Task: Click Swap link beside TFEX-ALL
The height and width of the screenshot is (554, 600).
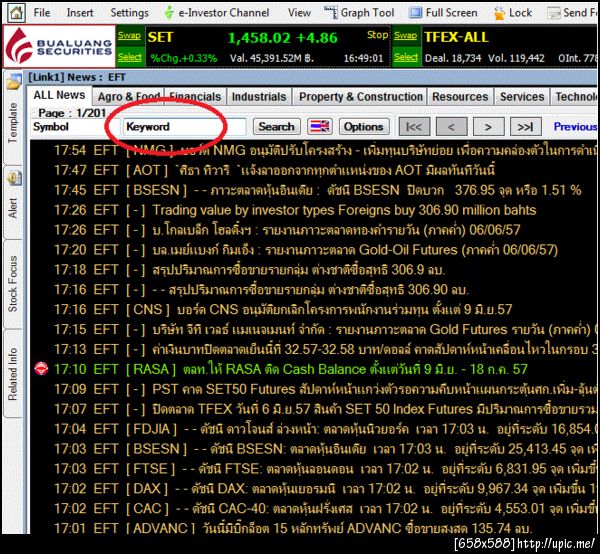Action: pos(406,35)
